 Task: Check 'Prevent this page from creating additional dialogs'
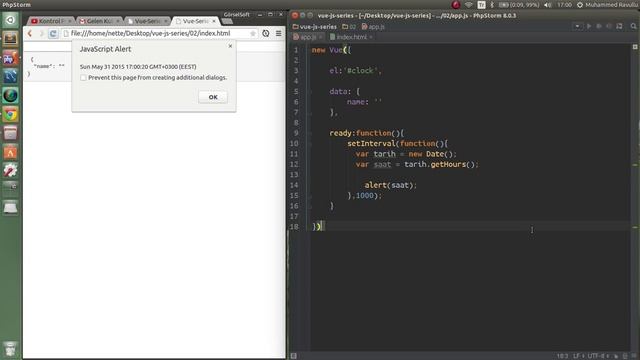click(83, 78)
